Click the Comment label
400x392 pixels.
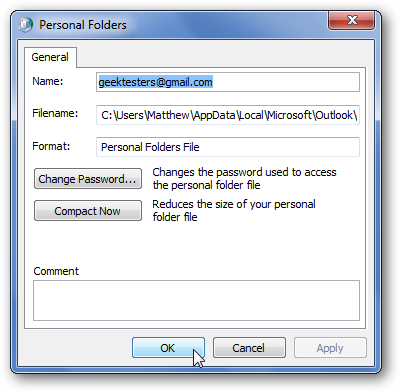tap(56, 271)
